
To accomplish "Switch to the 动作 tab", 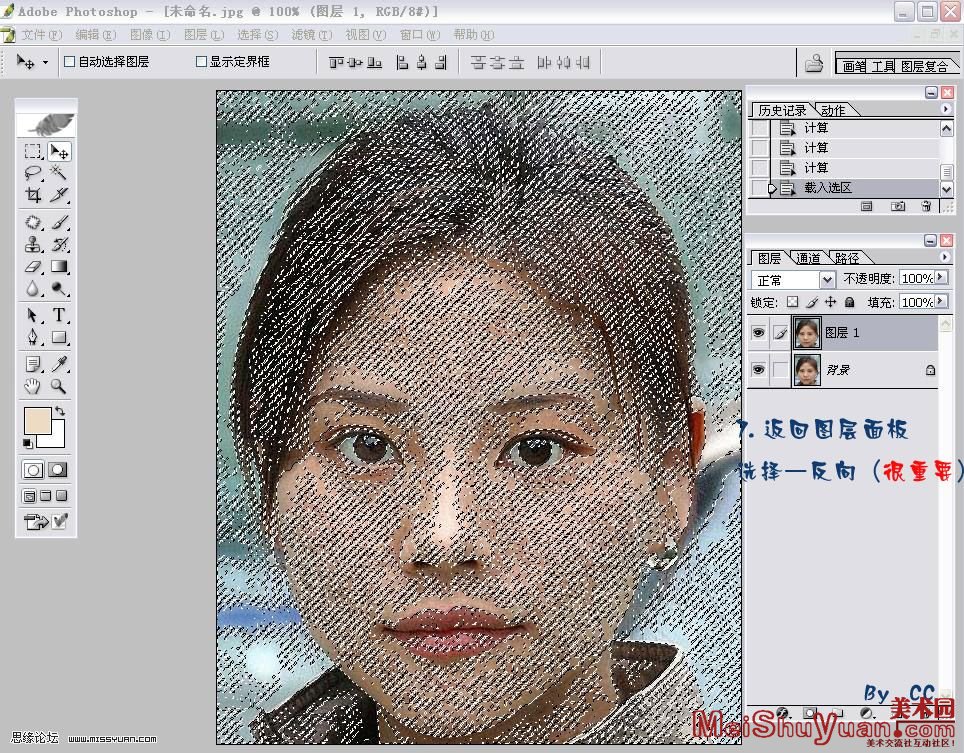I will 833,110.
